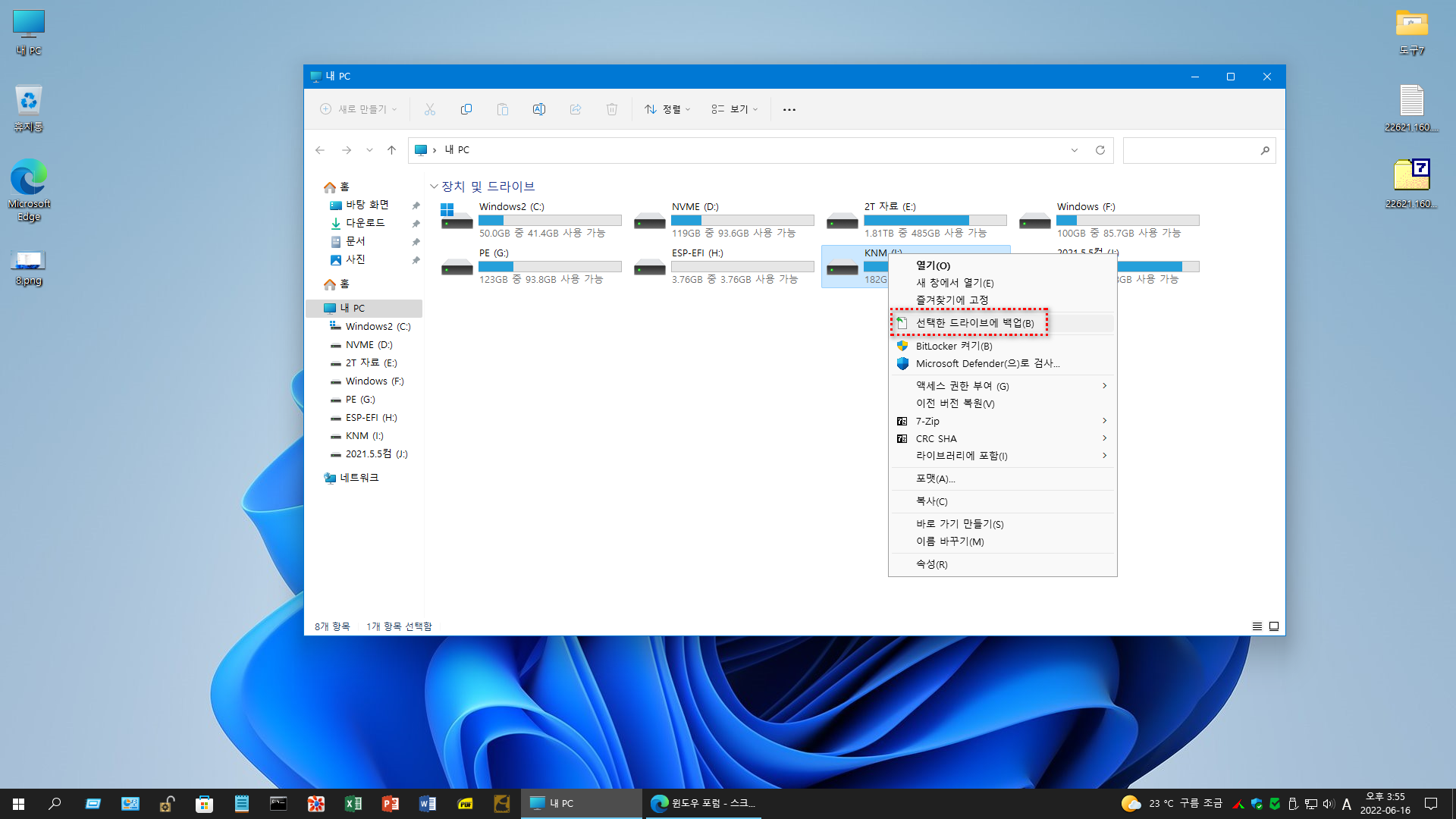Select the 8.png desktop file
Viewport: 1456px width, 819px height.
29,266
